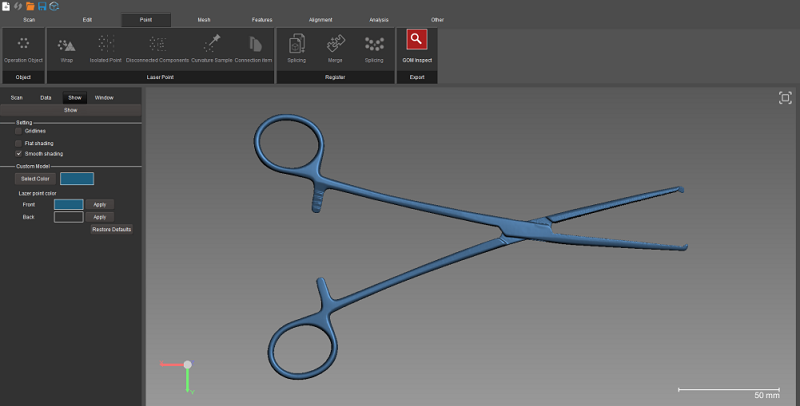
Task: Open the Edit ribbon tab
Action: click(x=87, y=20)
